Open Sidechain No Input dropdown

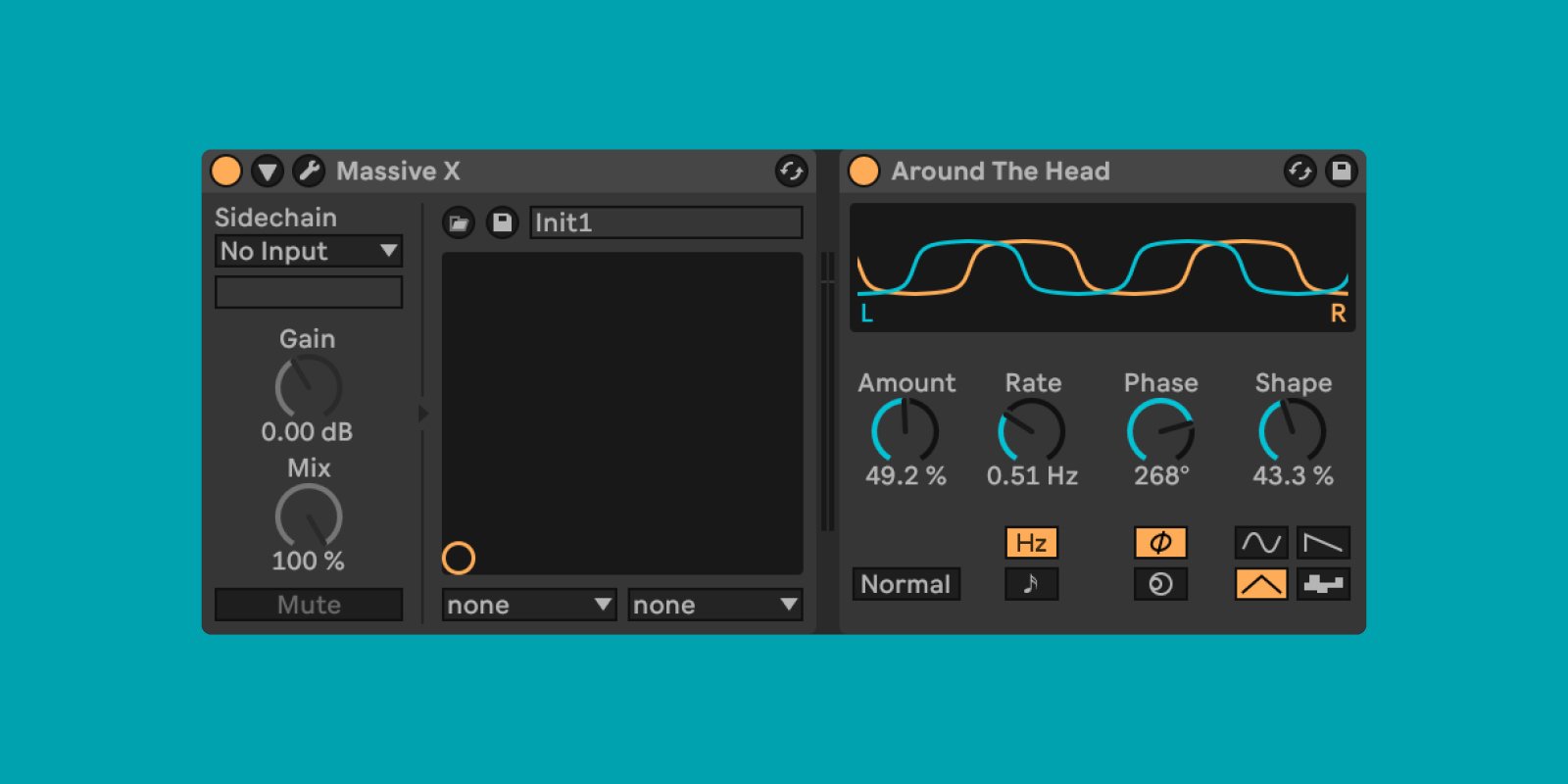click(x=309, y=251)
